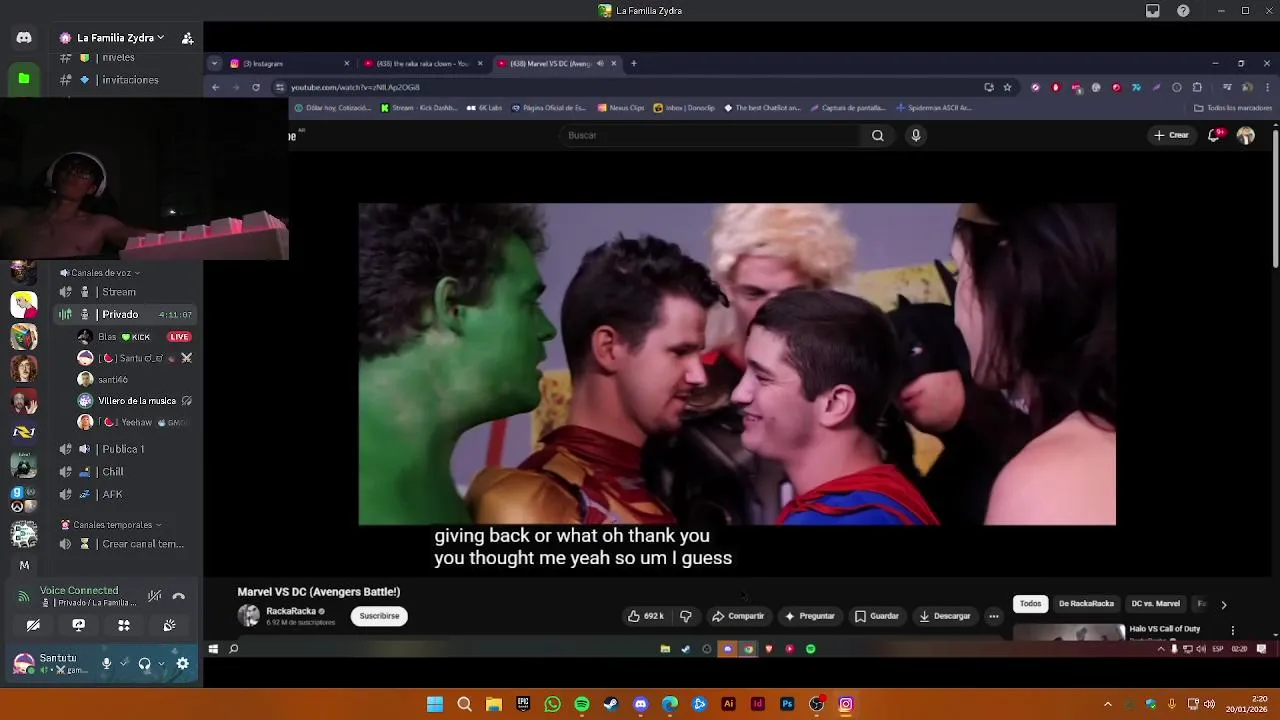Join the AFK voice channel
Image resolution: width=1280 pixels, height=720 pixels.
point(125,494)
